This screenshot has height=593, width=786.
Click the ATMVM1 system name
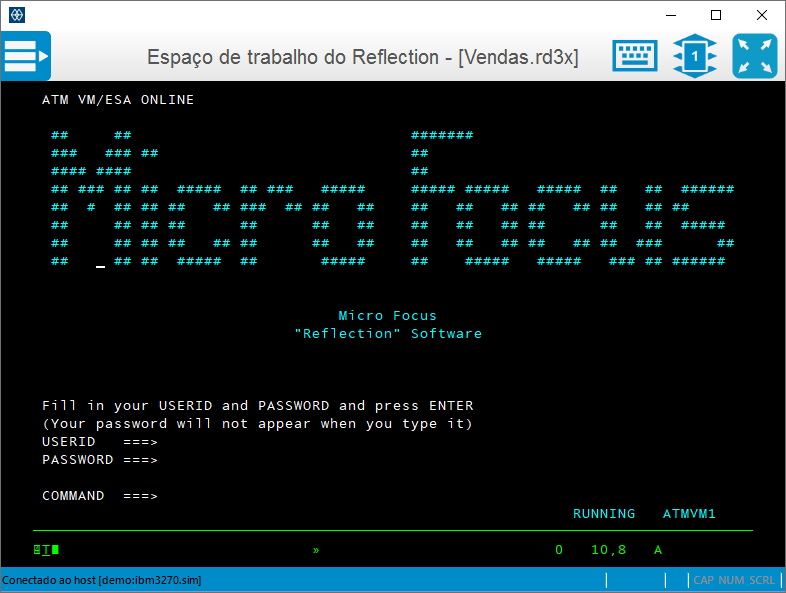(x=689, y=514)
